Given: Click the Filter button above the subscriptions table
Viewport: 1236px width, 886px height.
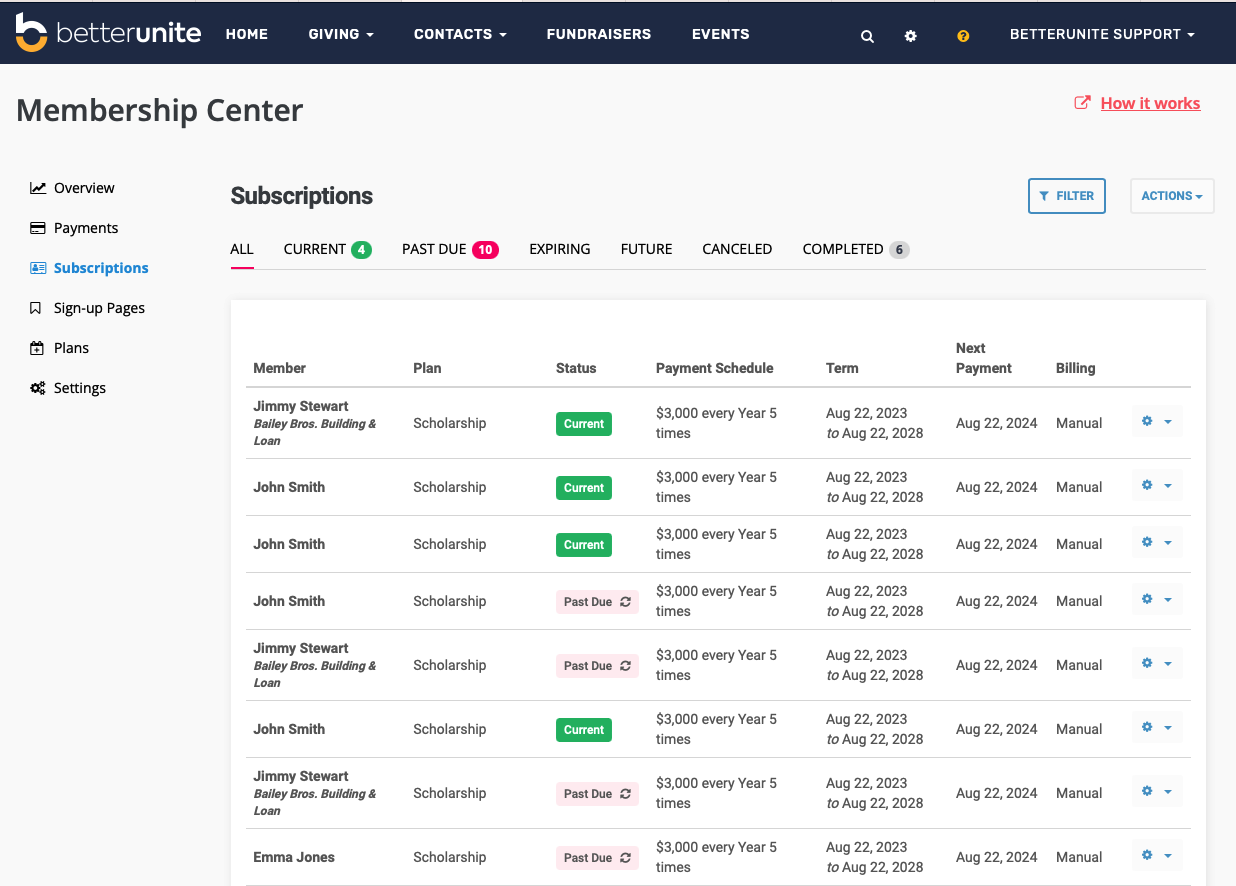Looking at the screenshot, I should (1066, 195).
